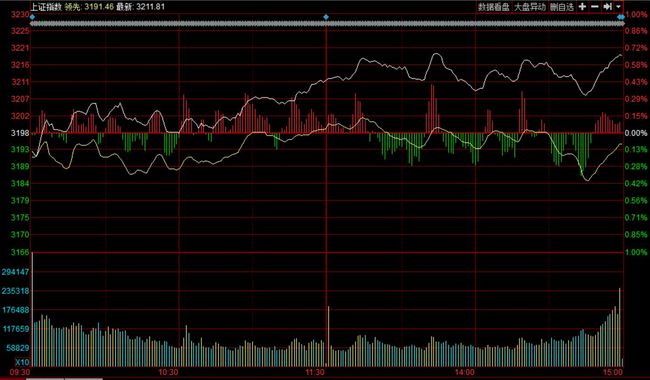
Task: Click the 最新 3211.81 value
Action: click(140, 7)
